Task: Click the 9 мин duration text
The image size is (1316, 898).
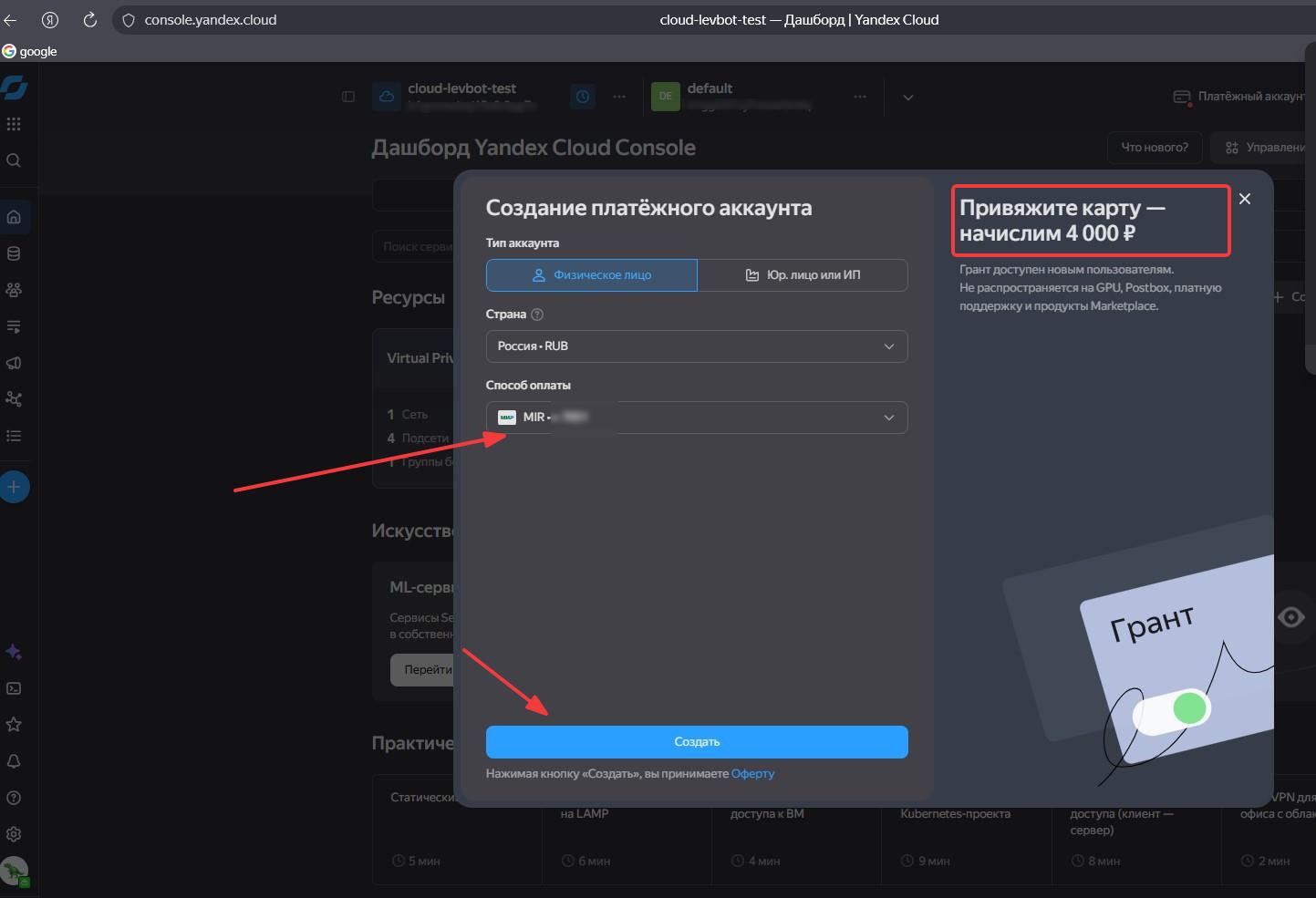Action: click(x=934, y=862)
